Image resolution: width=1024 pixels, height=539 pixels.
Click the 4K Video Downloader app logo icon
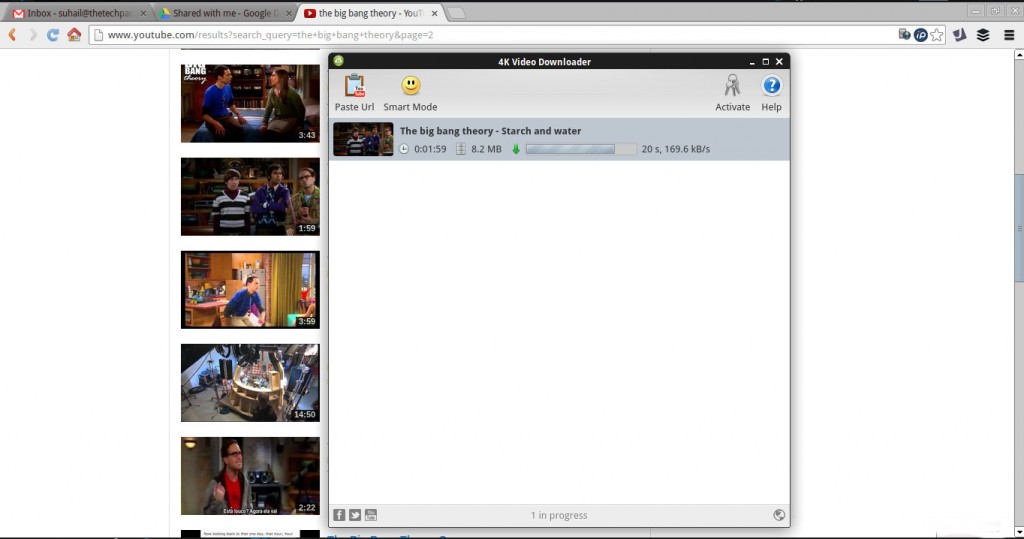(338, 61)
